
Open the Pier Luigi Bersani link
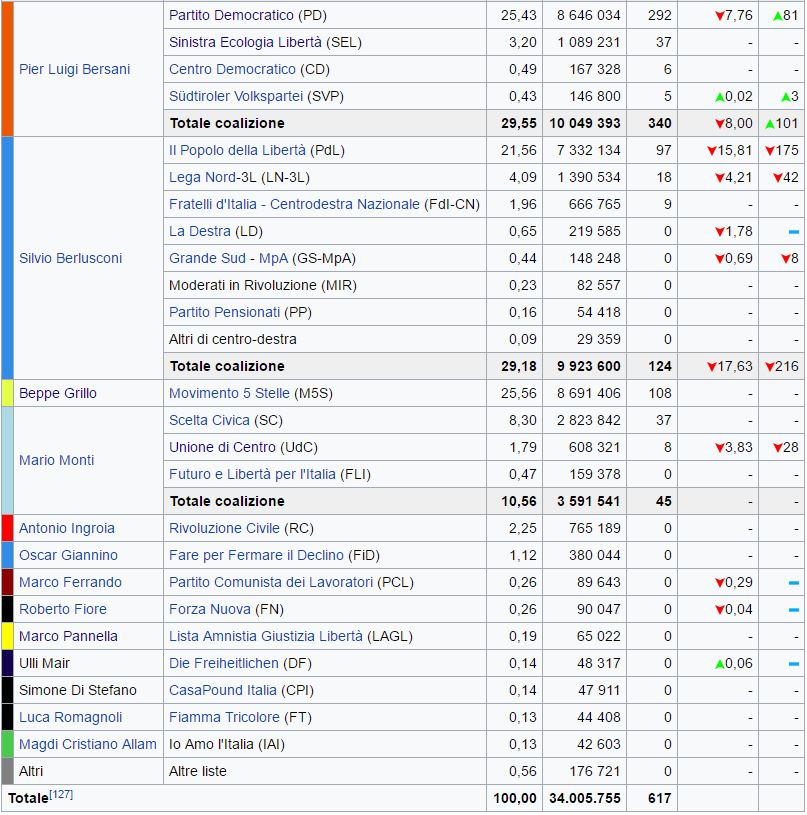(74, 69)
